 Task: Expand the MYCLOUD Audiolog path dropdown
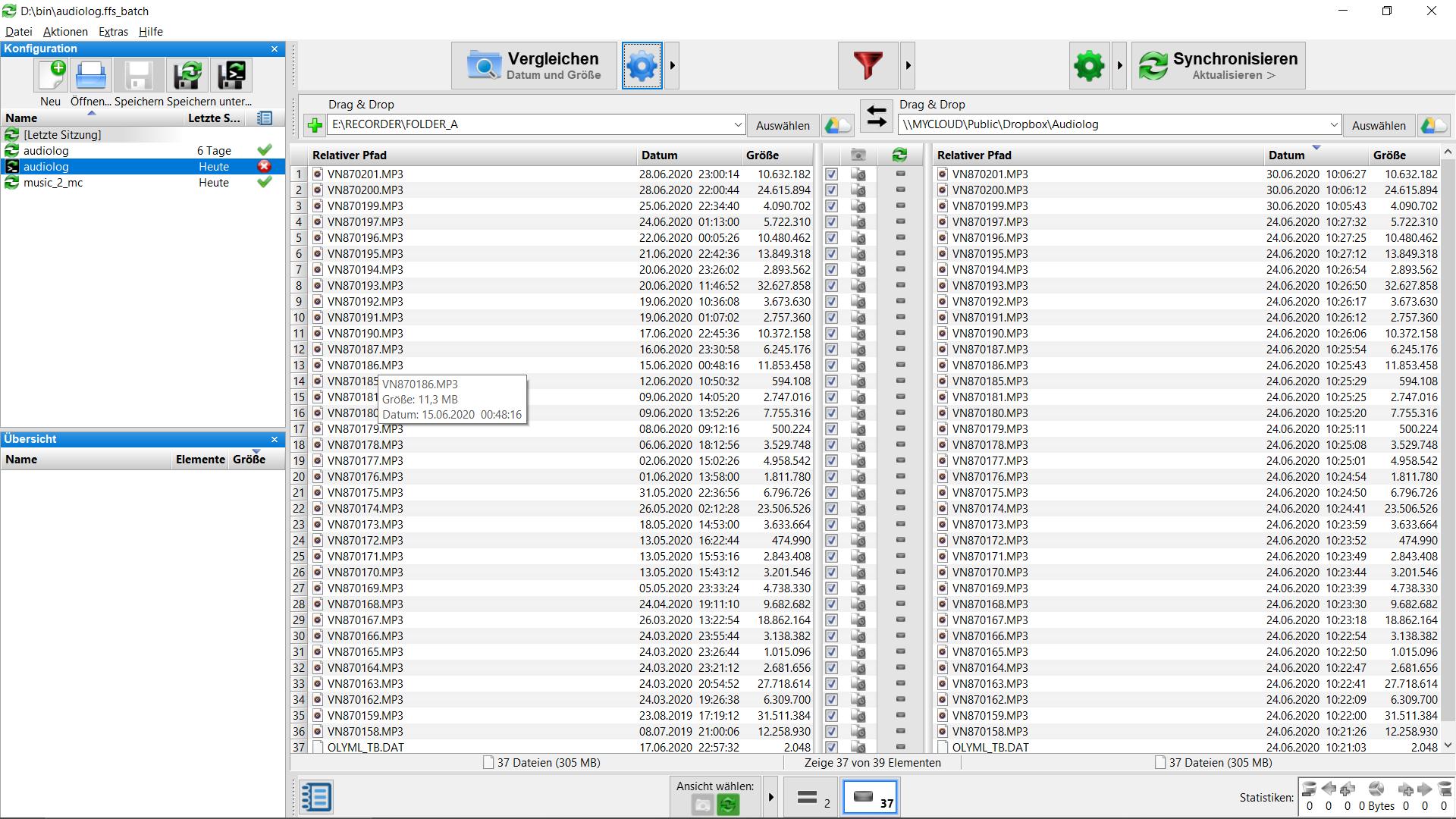point(1334,125)
